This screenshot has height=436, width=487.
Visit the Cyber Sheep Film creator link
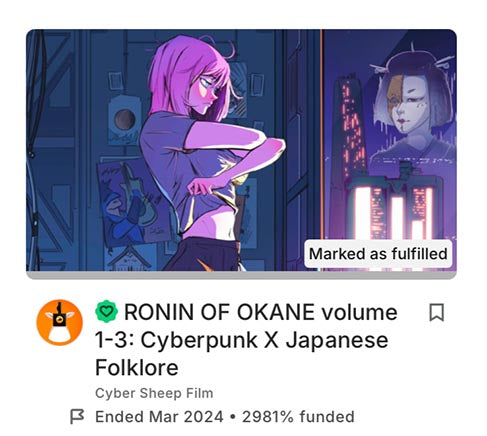[154, 393]
